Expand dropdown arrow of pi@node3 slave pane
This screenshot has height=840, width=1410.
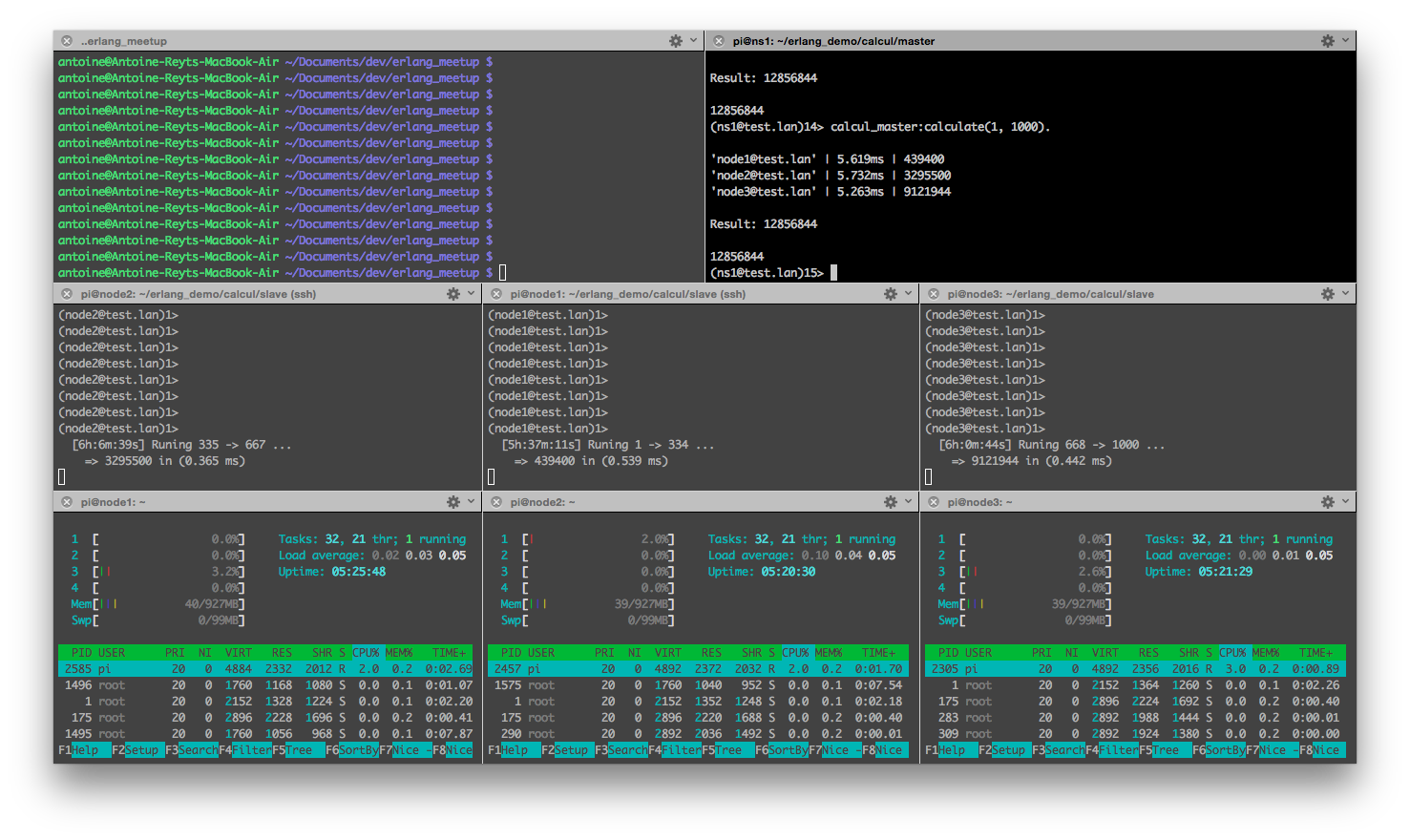click(1345, 294)
